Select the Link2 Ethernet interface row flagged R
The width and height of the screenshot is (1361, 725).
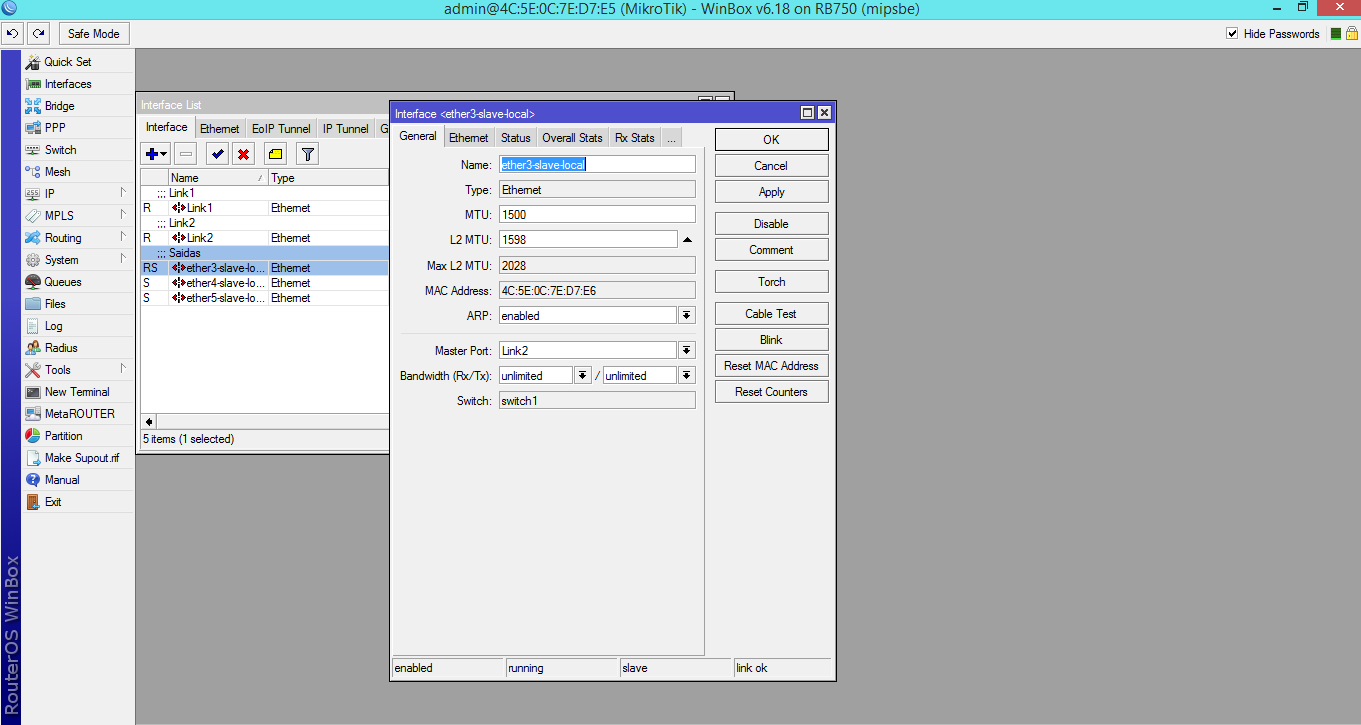pos(264,238)
